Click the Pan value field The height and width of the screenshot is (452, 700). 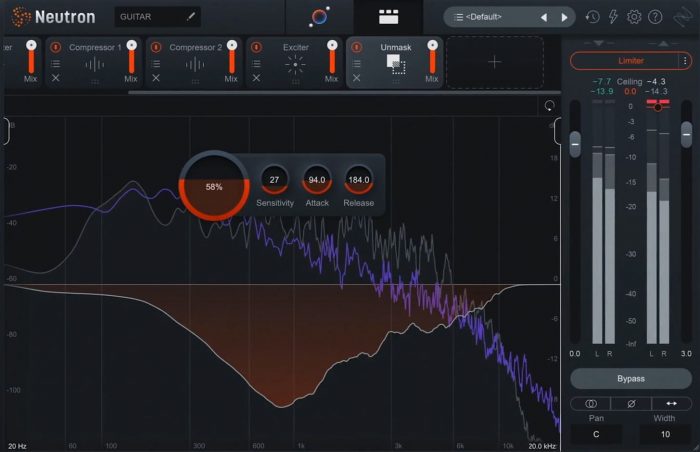[x=596, y=434]
